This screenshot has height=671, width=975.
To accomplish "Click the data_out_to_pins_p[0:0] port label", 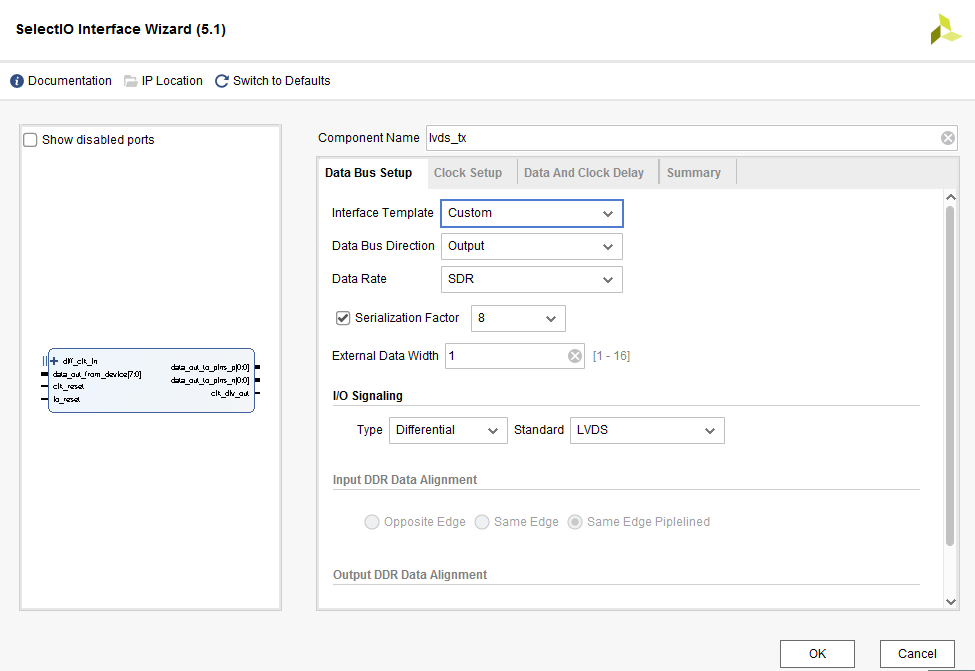I will point(210,368).
